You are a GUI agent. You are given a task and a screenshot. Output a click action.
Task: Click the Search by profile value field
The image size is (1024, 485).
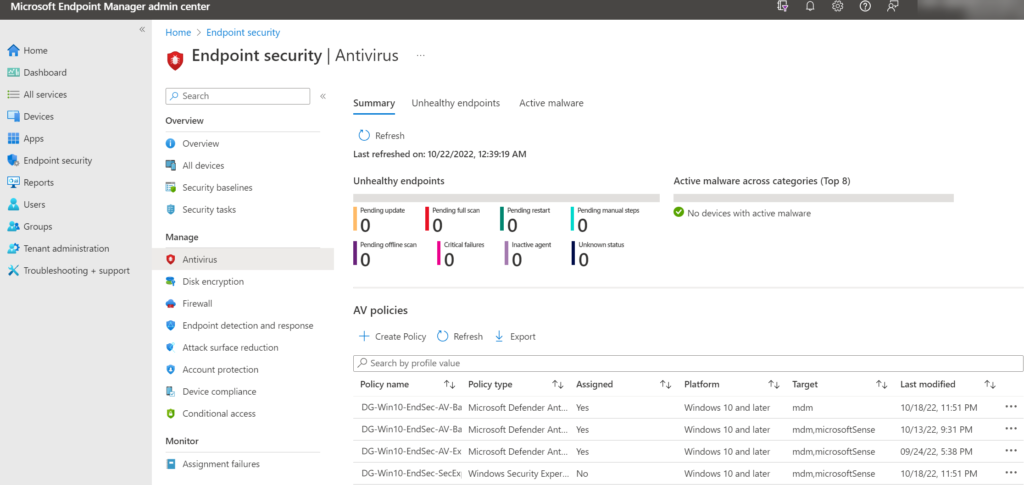688,363
